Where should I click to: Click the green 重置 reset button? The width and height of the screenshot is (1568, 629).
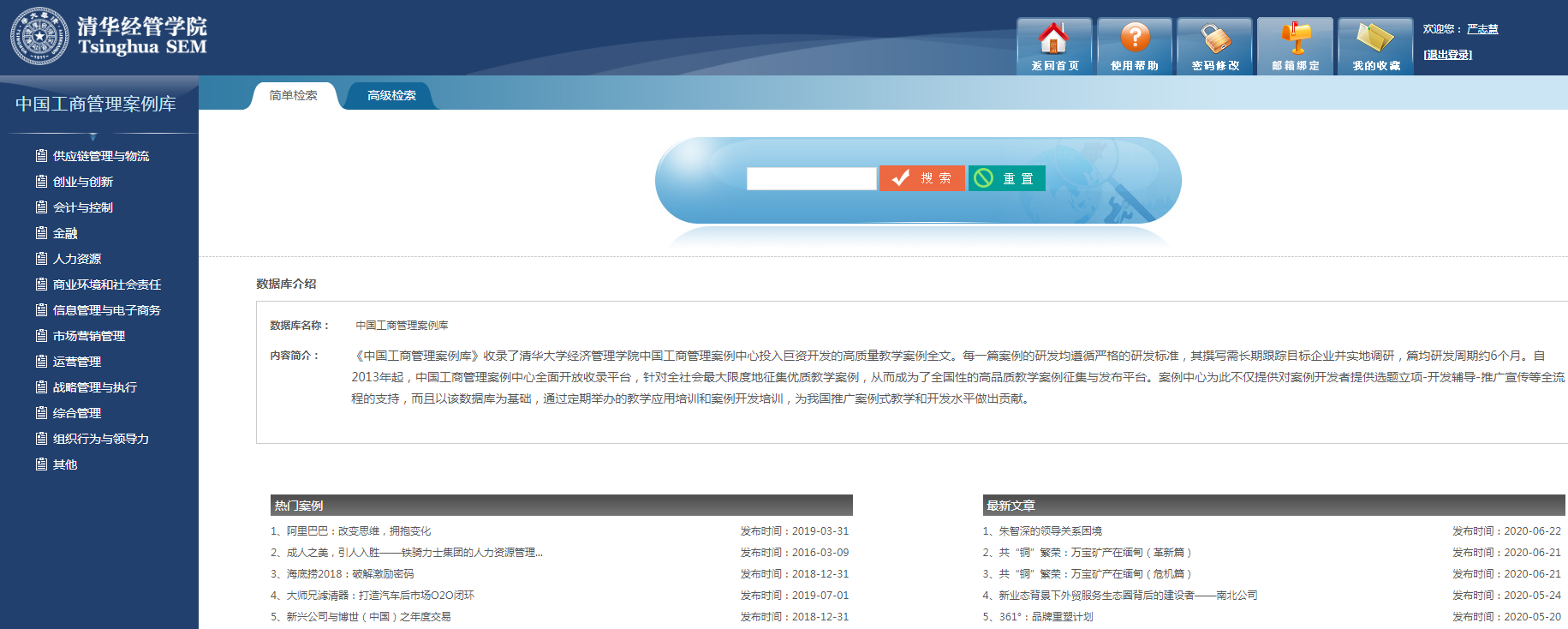pyautogui.click(x=1007, y=178)
